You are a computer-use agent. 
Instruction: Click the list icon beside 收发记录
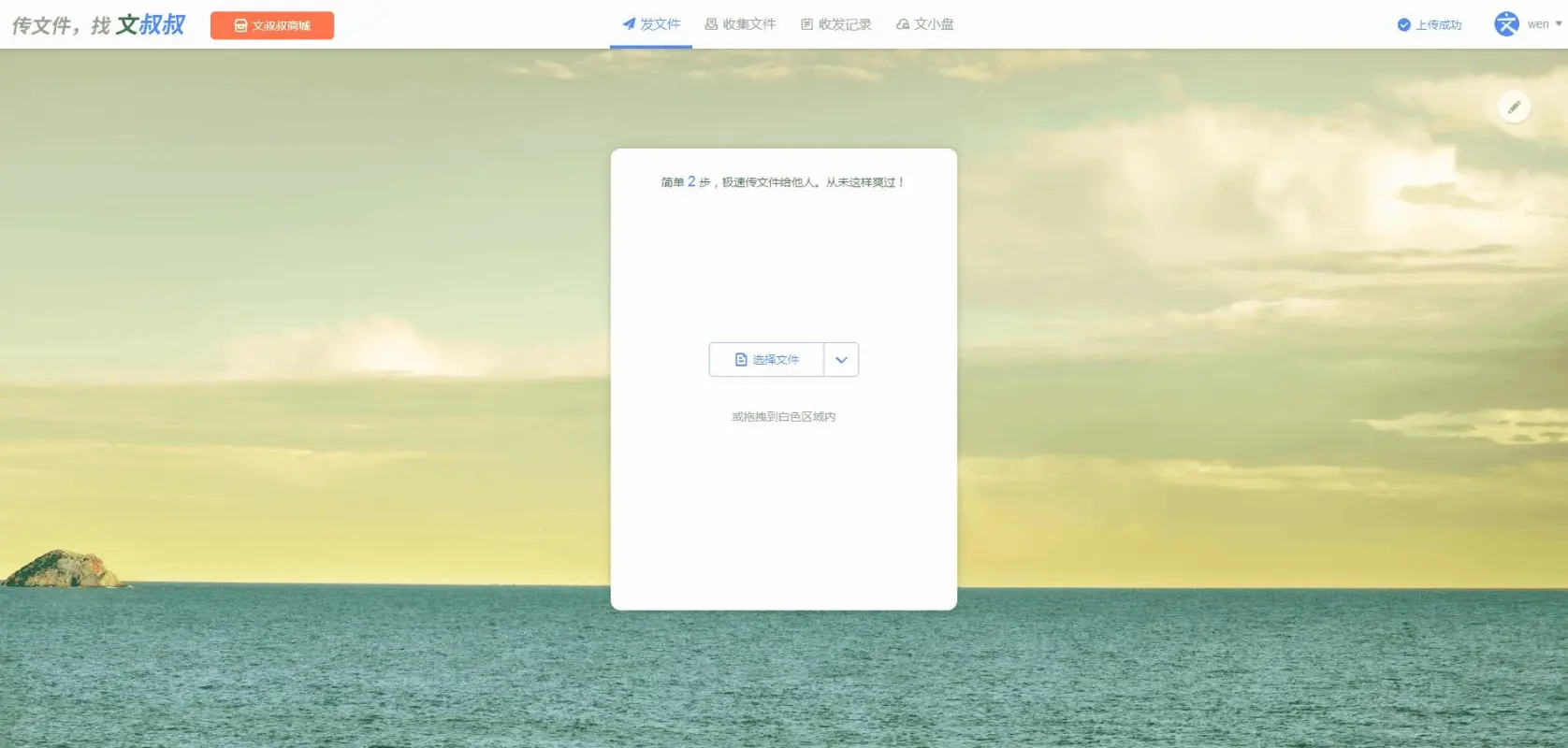[x=806, y=24]
